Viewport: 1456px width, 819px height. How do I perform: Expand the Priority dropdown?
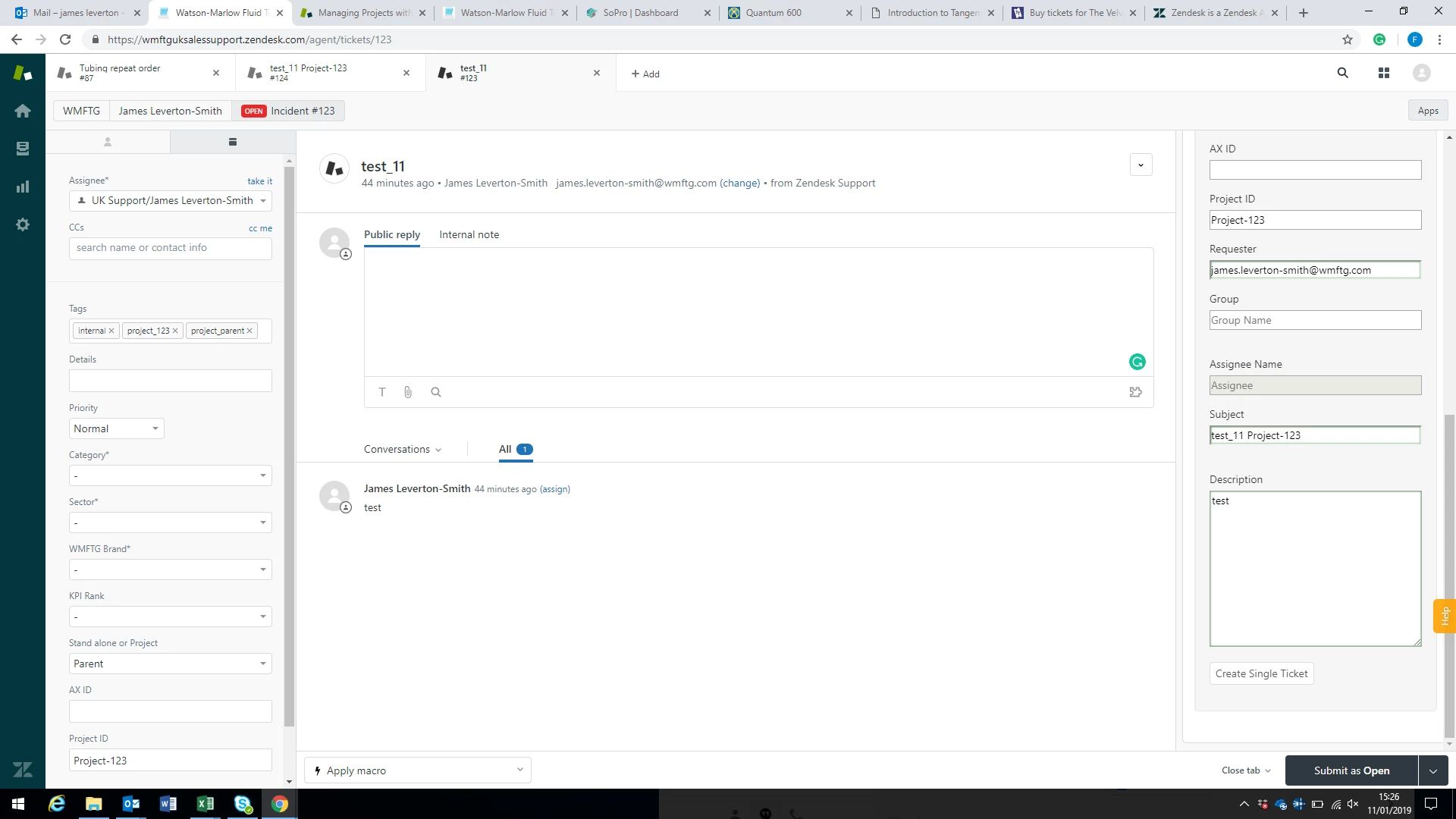coord(116,428)
